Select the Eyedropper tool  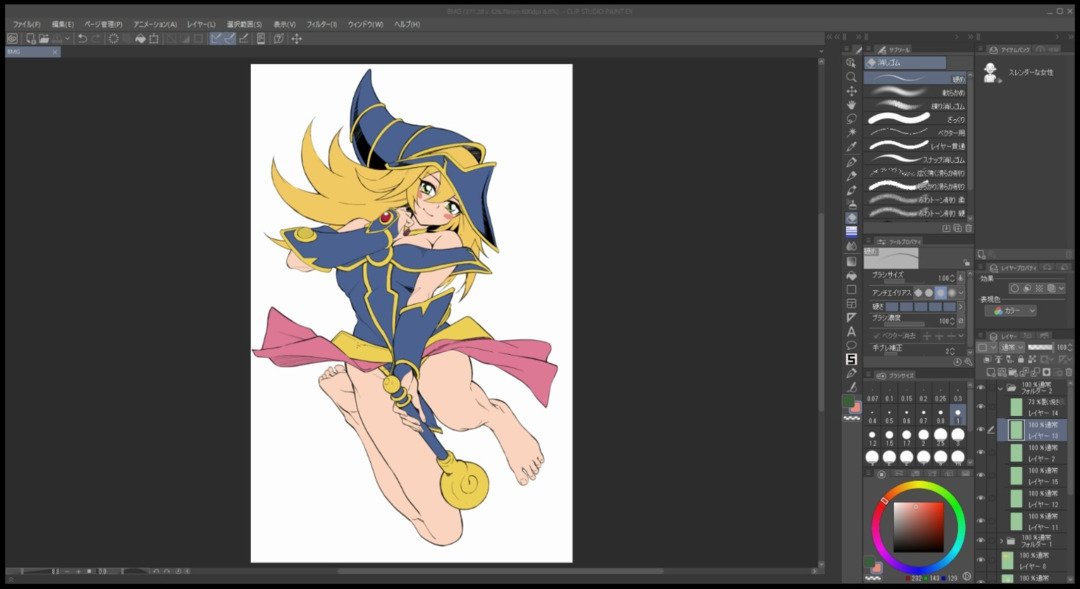(851, 147)
